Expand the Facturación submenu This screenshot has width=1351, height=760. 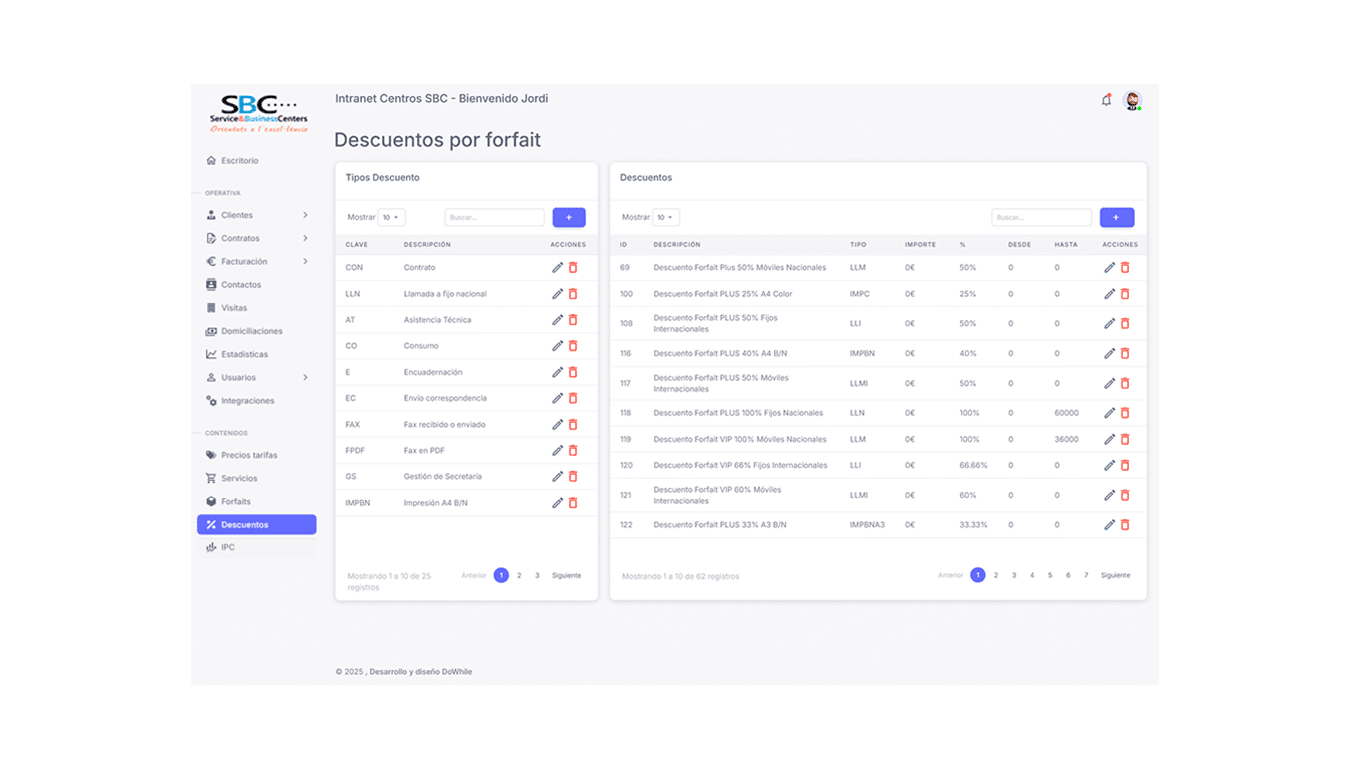[305, 261]
